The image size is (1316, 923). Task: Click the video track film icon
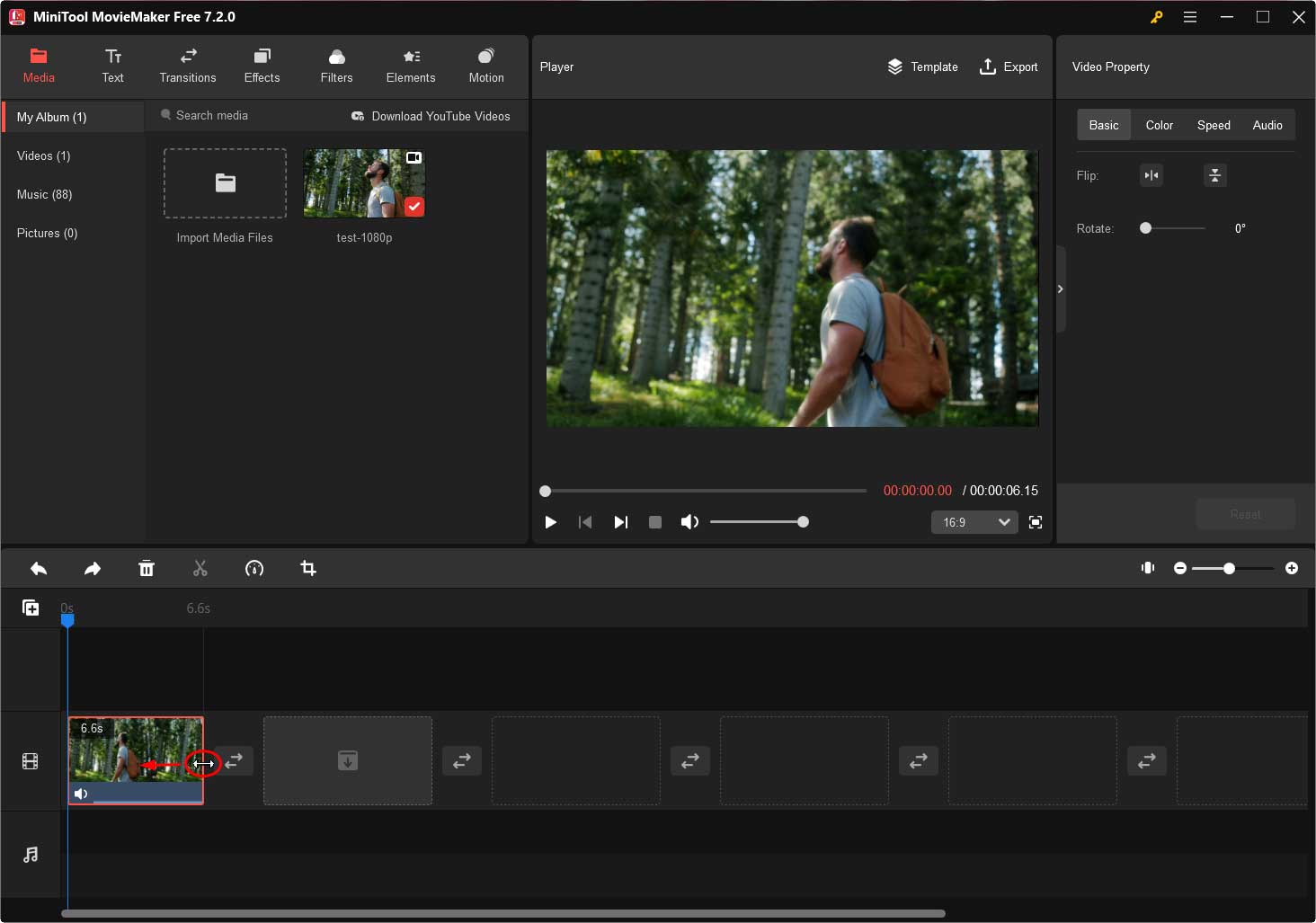31,762
